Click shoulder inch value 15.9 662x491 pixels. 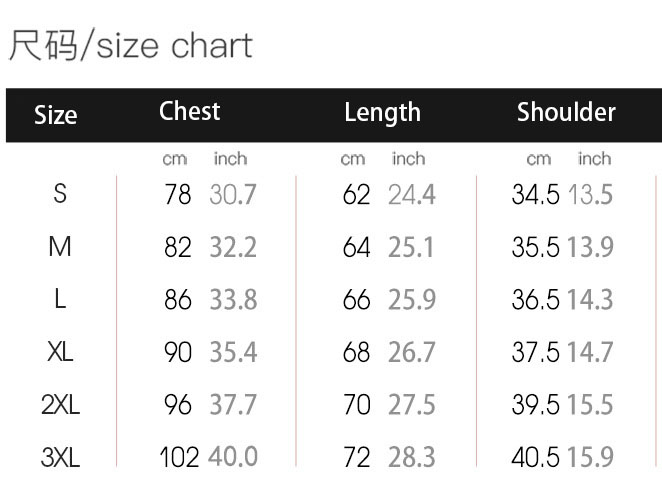[590, 457]
